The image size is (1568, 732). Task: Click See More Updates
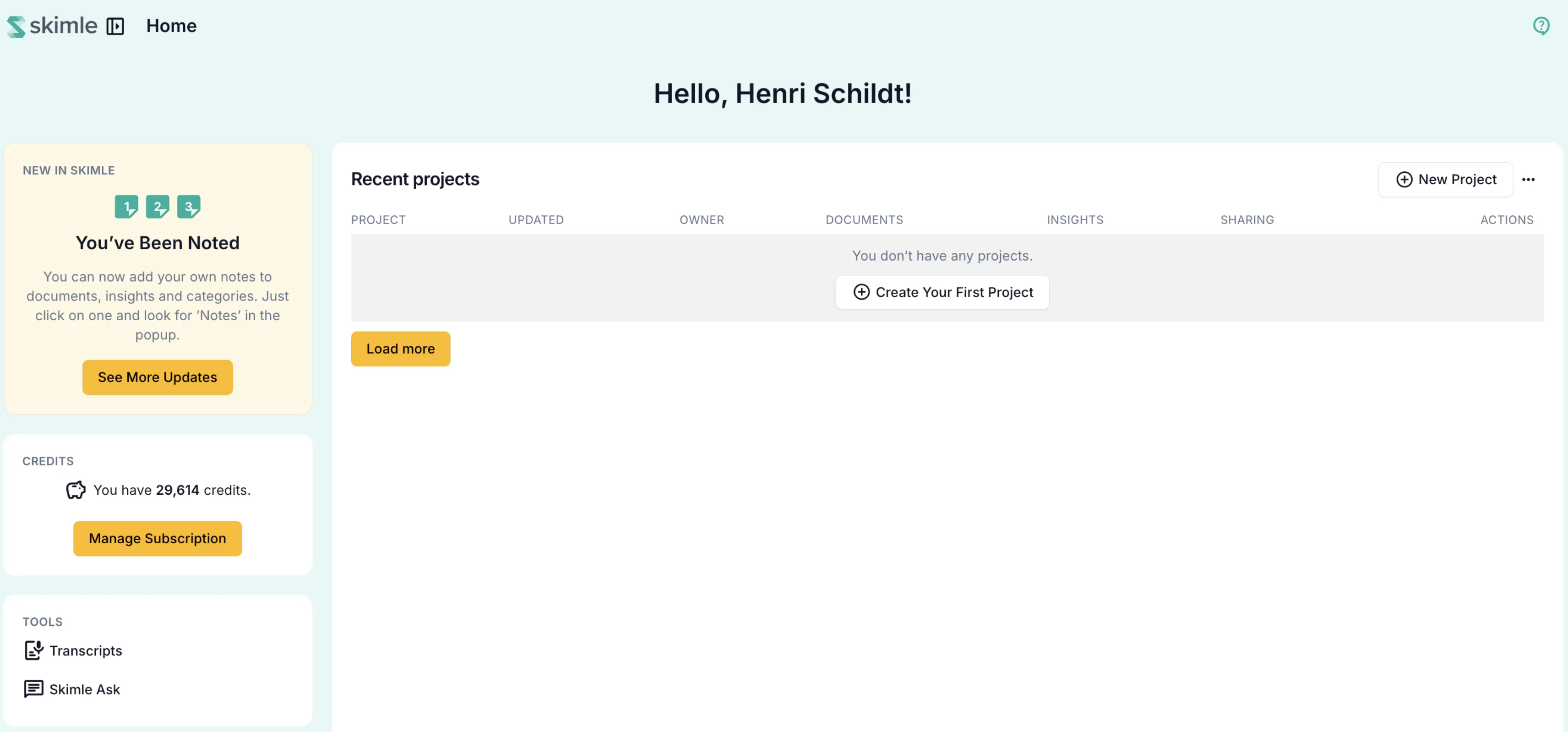pos(158,377)
